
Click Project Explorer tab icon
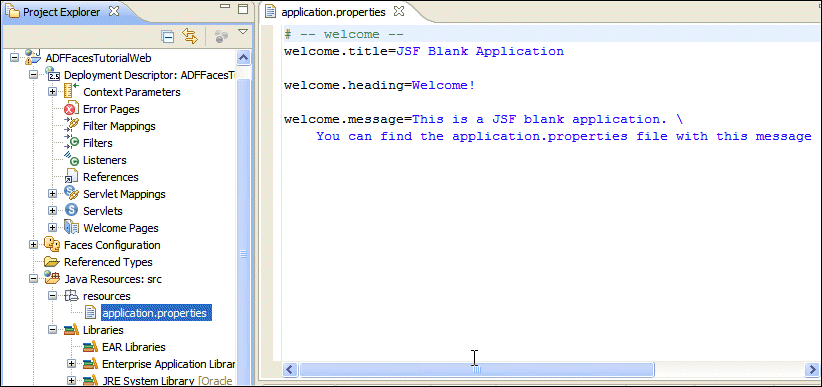click(x=13, y=12)
